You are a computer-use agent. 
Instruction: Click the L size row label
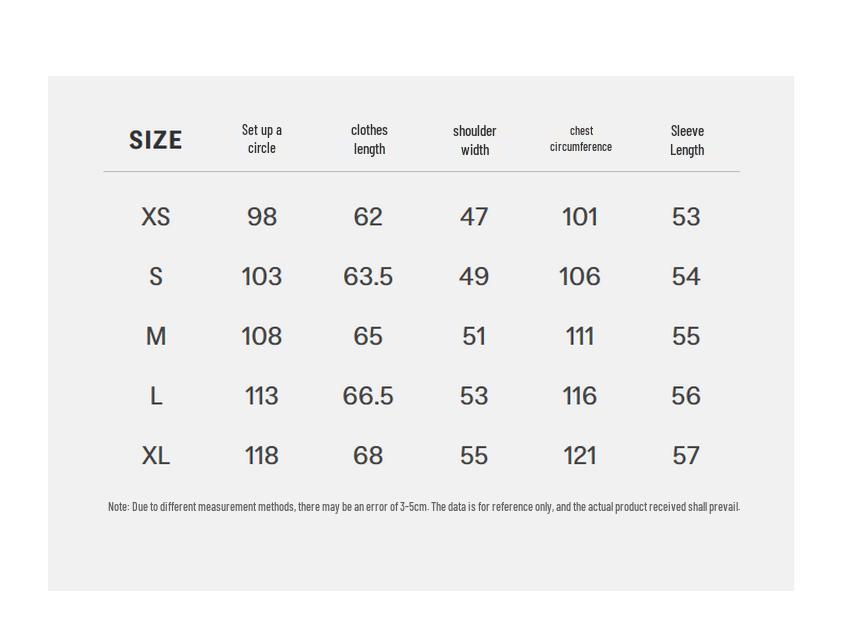pos(156,397)
